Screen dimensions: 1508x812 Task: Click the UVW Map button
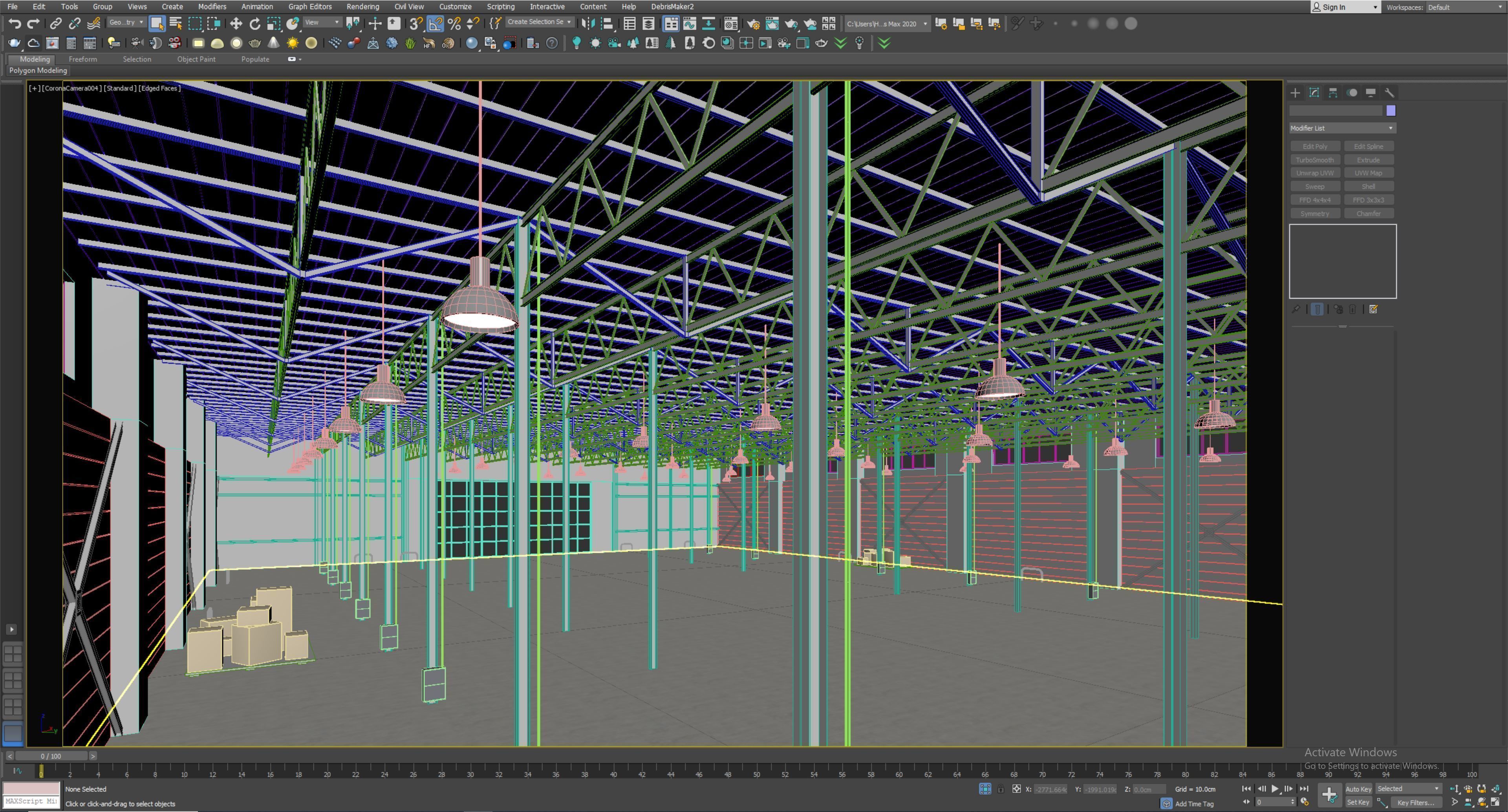[1368, 173]
